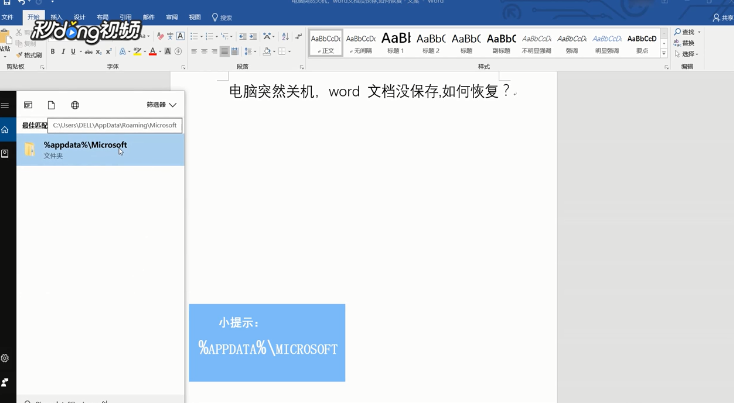
Task: Select %appdata%\Microsoft folder search result
Action: pos(101,150)
